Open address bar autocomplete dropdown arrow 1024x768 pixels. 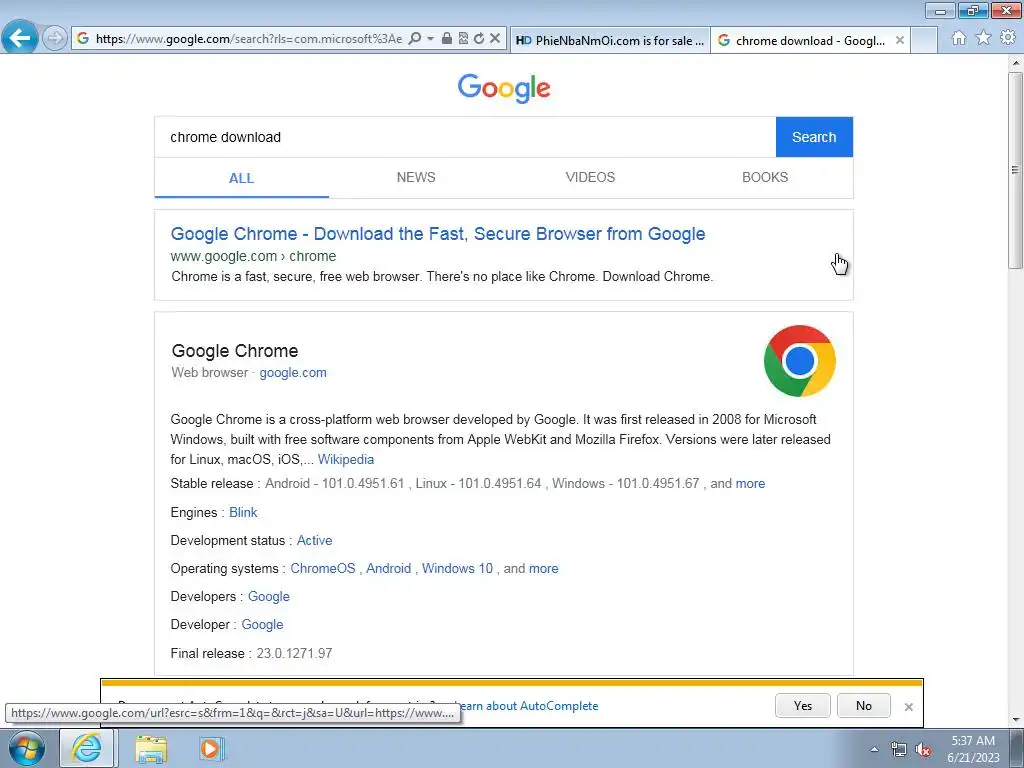click(x=430, y=39)
